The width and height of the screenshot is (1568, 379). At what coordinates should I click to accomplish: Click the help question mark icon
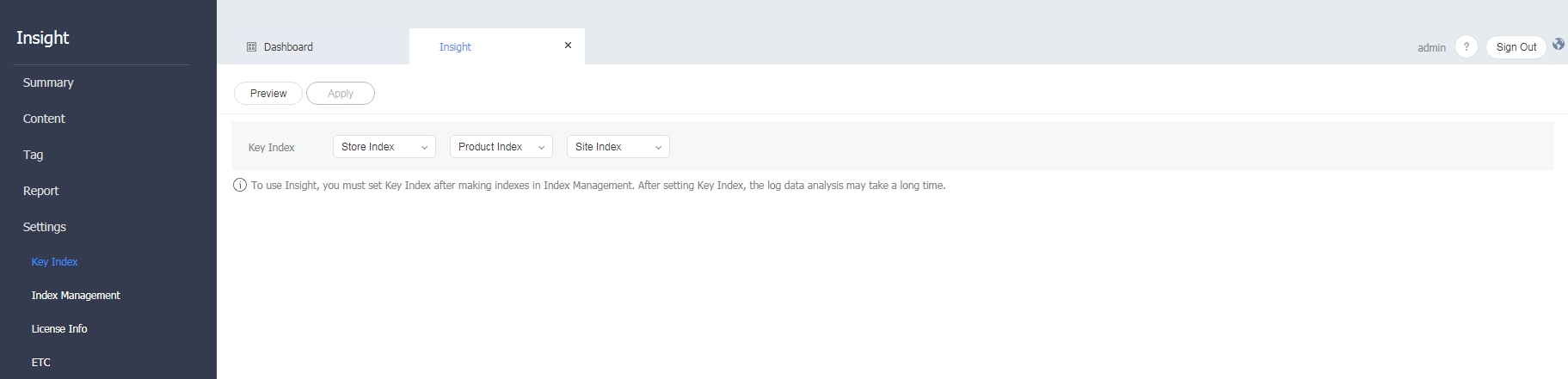[x=1466, y=47]
